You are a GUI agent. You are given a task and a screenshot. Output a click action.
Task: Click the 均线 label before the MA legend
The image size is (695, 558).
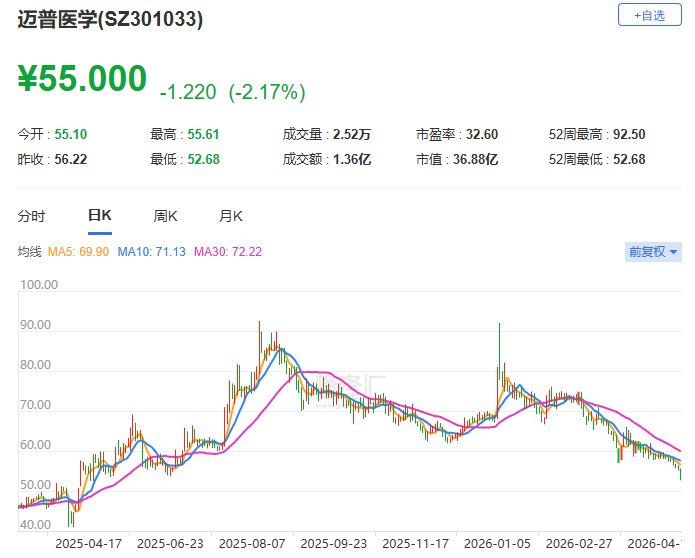(x=29, y=252)
